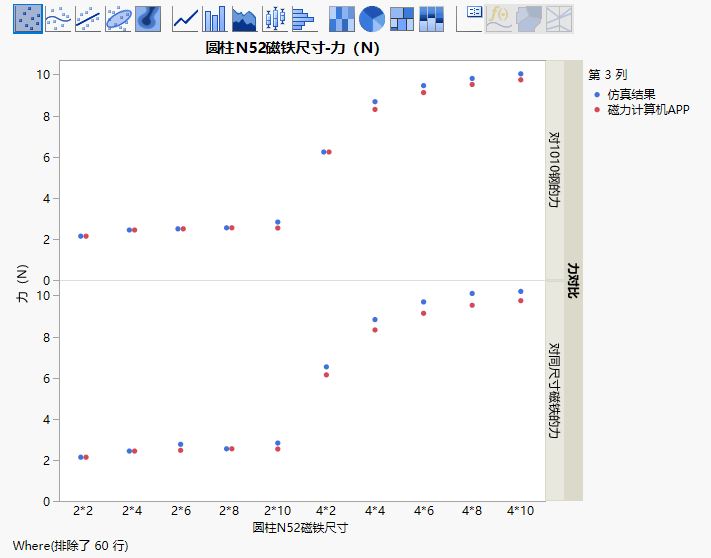Choose the Line of Fit element
Viewport: 711px width, 558px height.
[88, 18]
